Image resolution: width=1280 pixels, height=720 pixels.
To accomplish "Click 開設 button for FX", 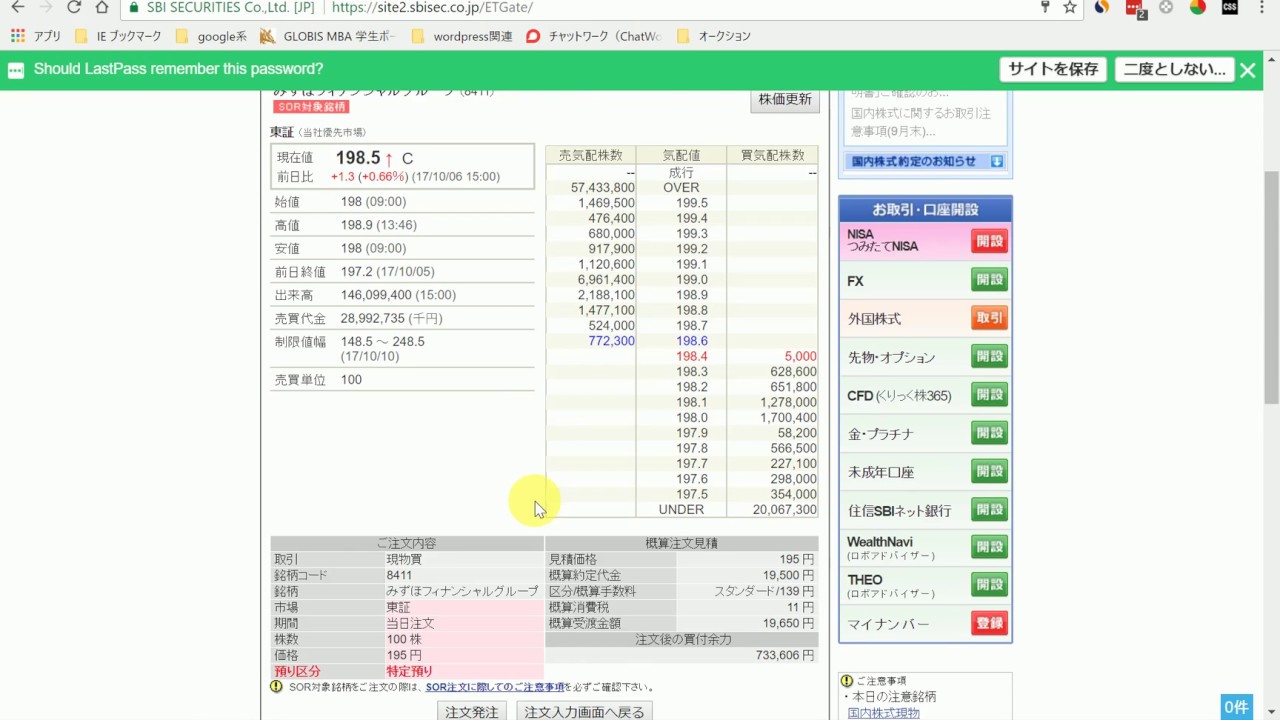I will click(x=989, y=280).
